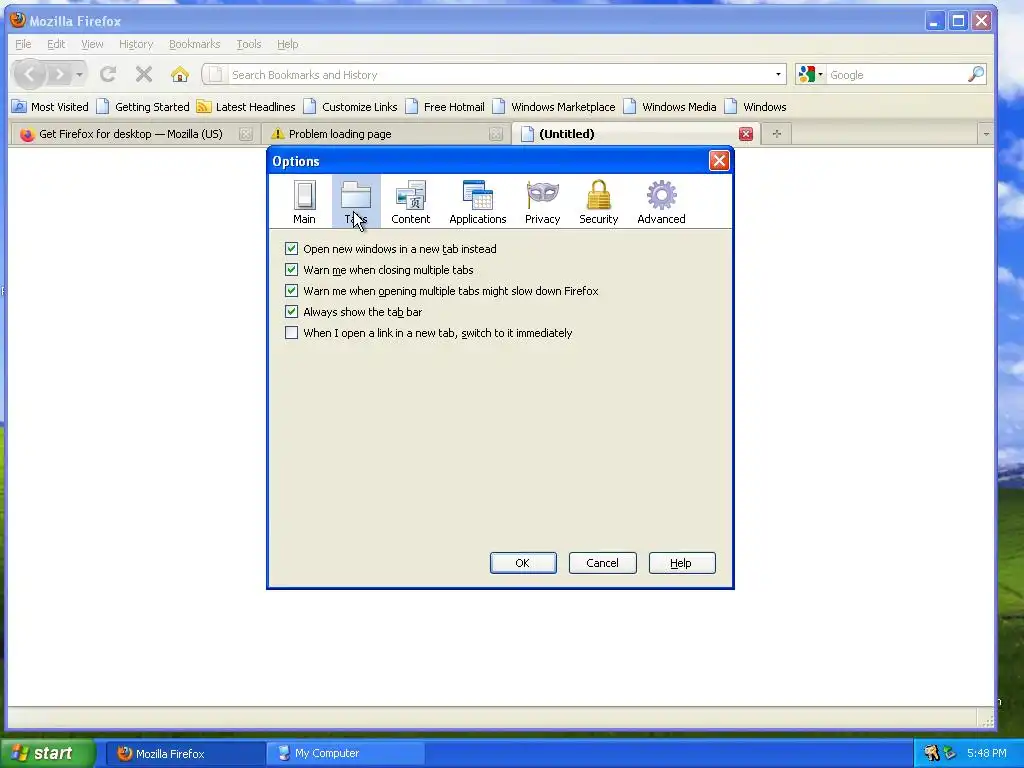Screen dimensions: 1024x768
Task: Switch to My Computer in the taskbar
Action: coord(345,753)
